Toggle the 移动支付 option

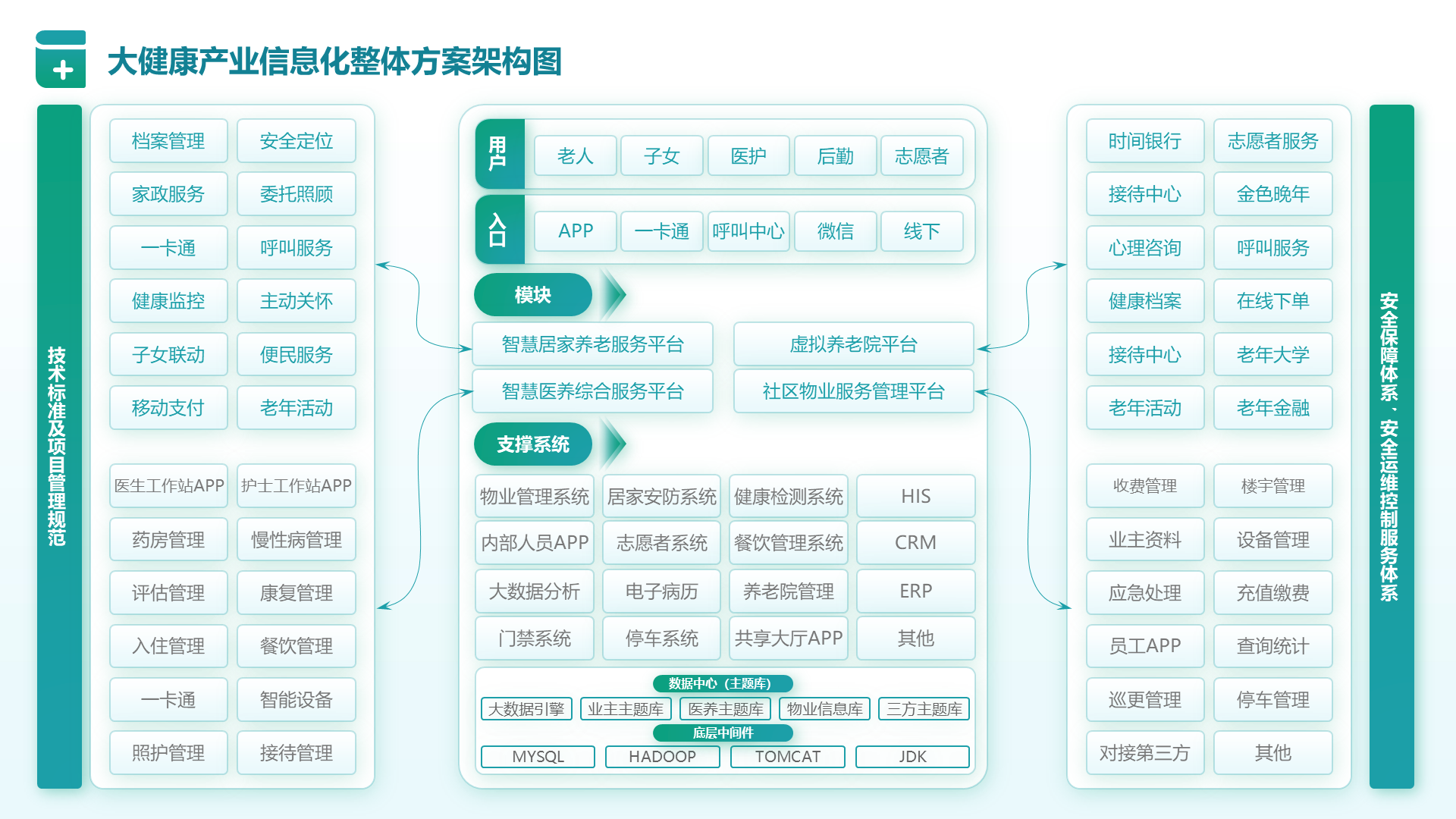click(x=168, y=408)
